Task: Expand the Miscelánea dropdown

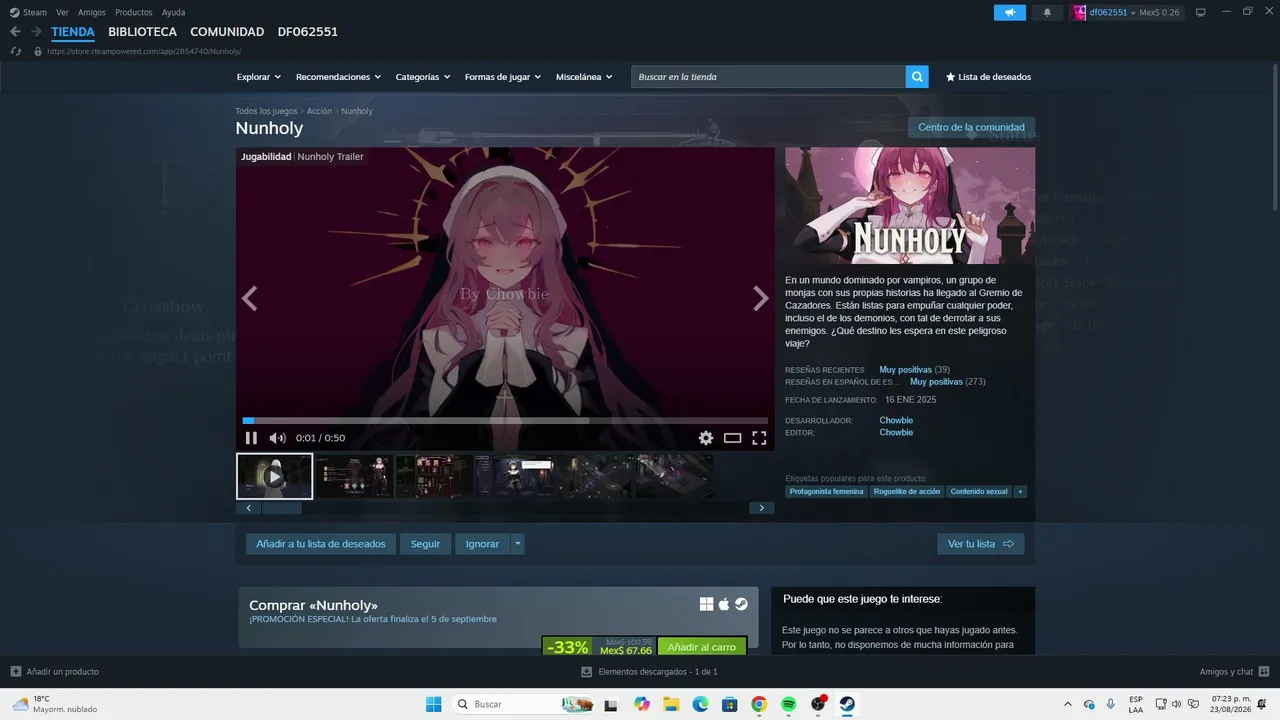Action: point(584,77)
